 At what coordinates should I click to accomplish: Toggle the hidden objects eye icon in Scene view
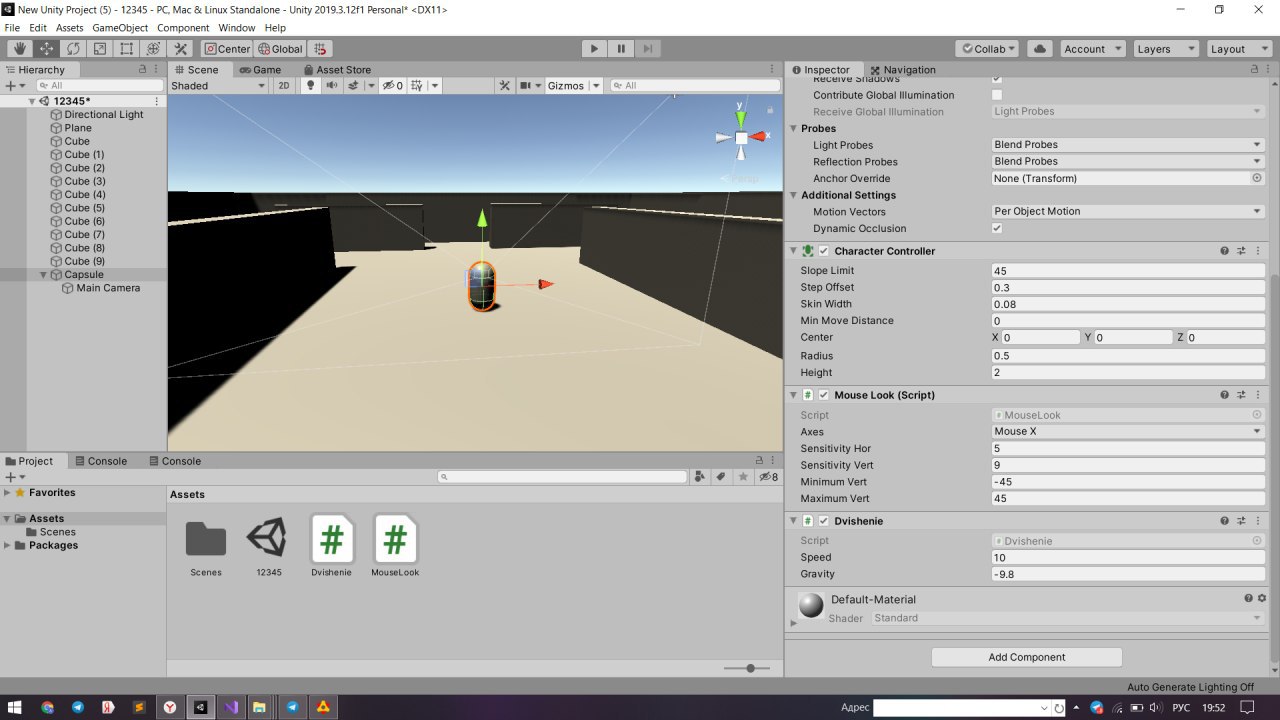coord(392,85)
